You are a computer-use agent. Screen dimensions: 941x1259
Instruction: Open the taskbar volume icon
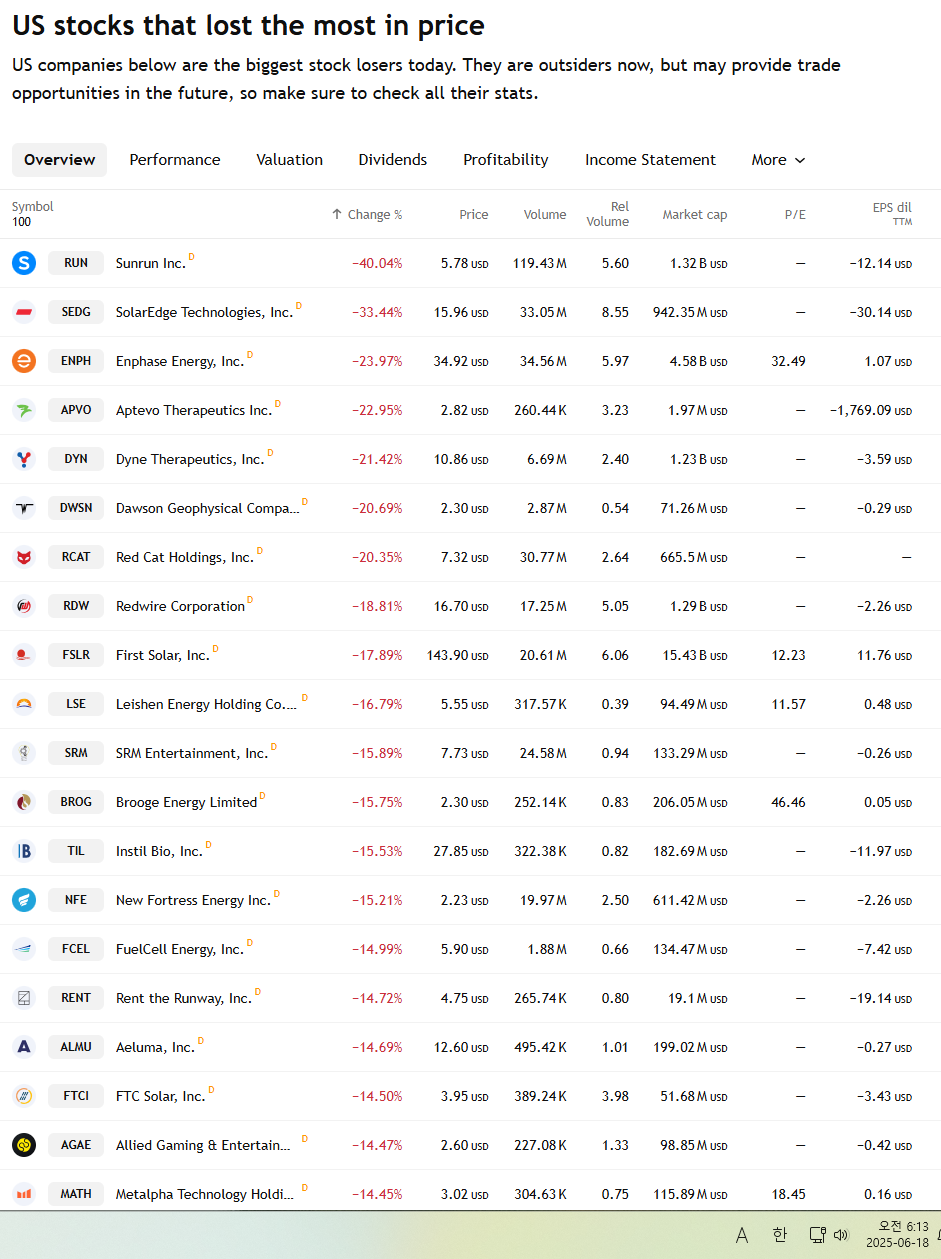point(841,1235)
